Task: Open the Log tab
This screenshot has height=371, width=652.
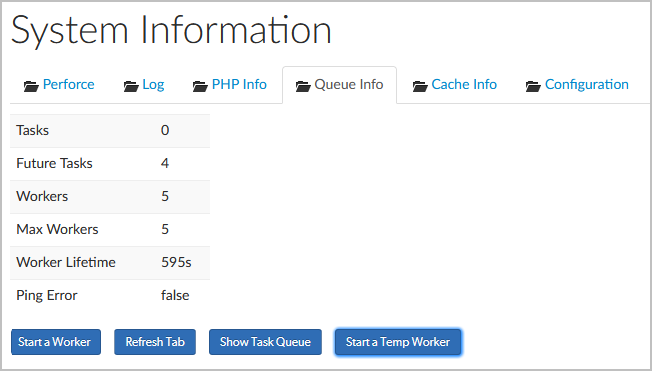Action: point(144,85)
